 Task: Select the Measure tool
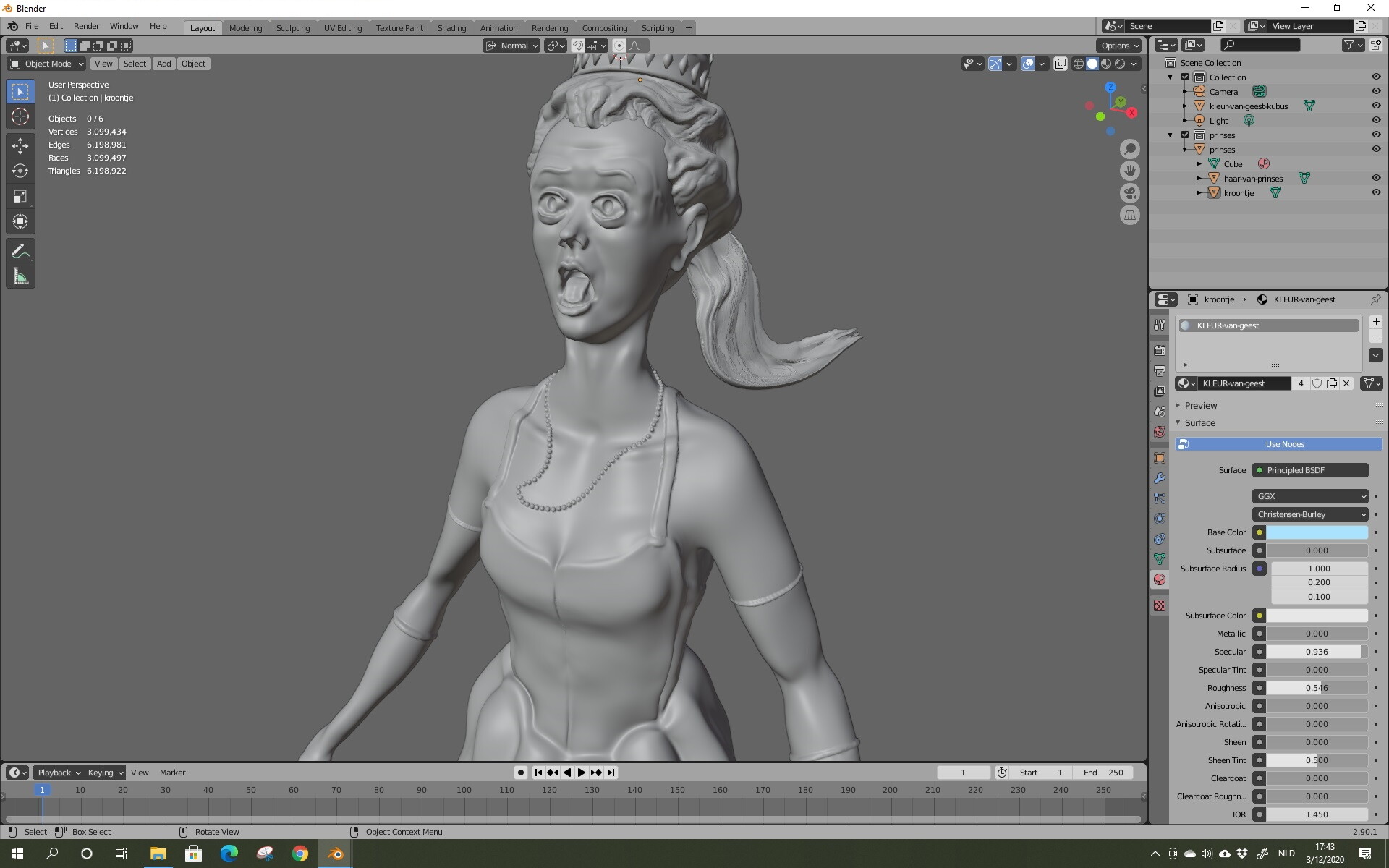20,276
